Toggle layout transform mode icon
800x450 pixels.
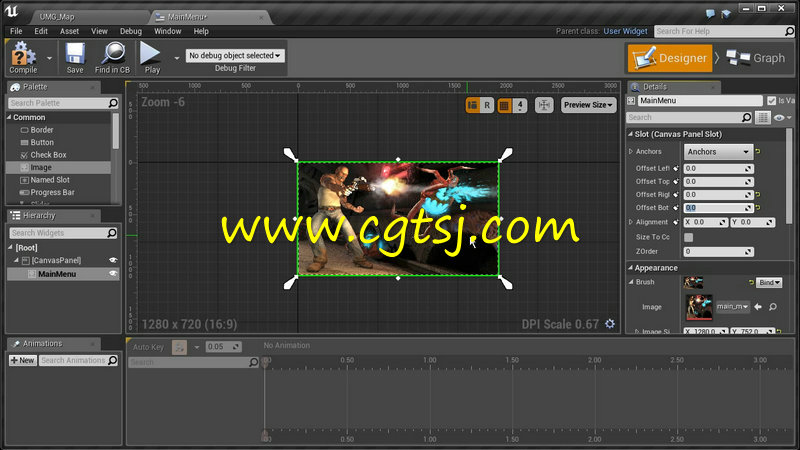pyautogui.click(x=472, y=105)
